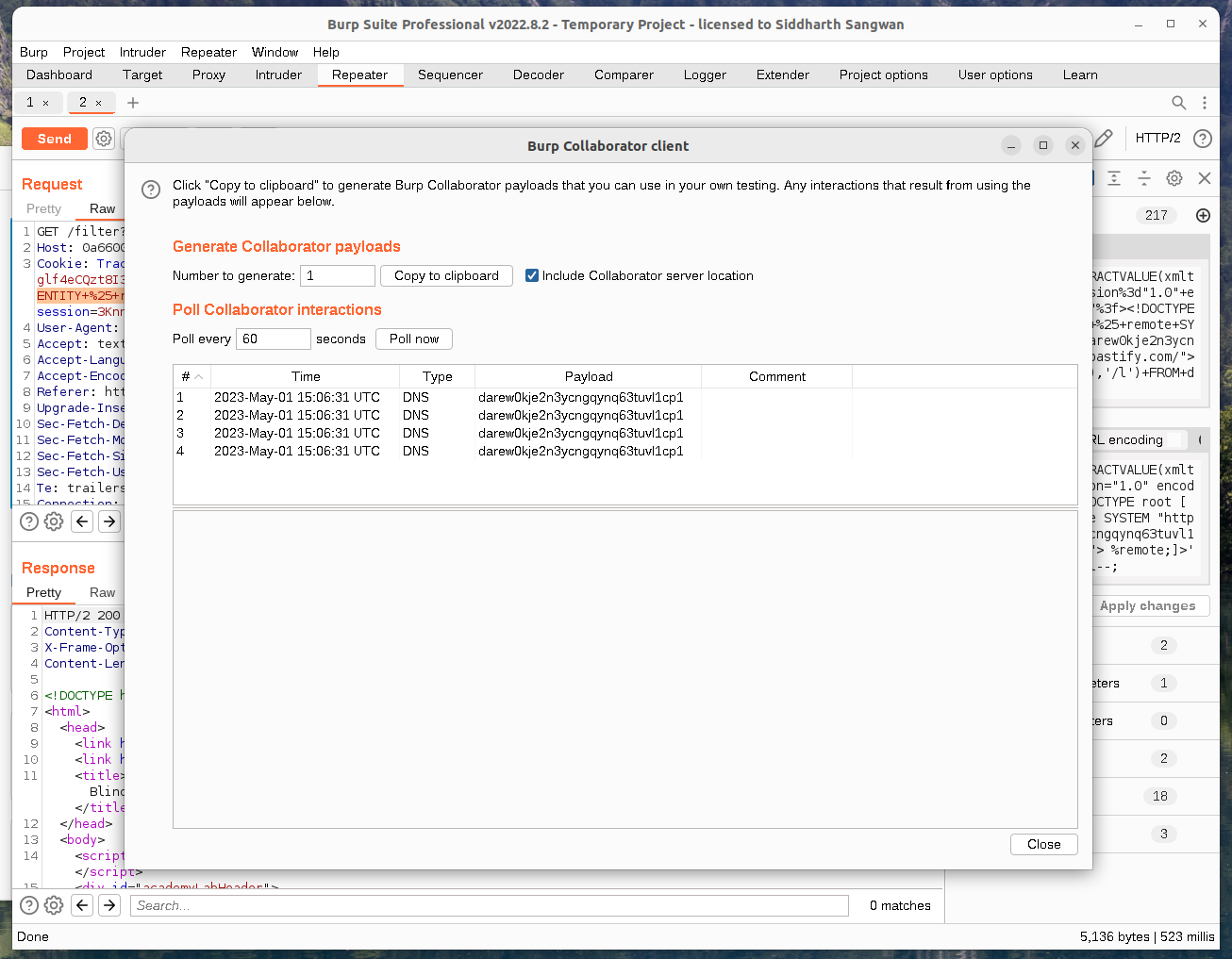Click the Poll now button
The width and height of the screenshot is (1232, 959).
[x=414, y=339]
